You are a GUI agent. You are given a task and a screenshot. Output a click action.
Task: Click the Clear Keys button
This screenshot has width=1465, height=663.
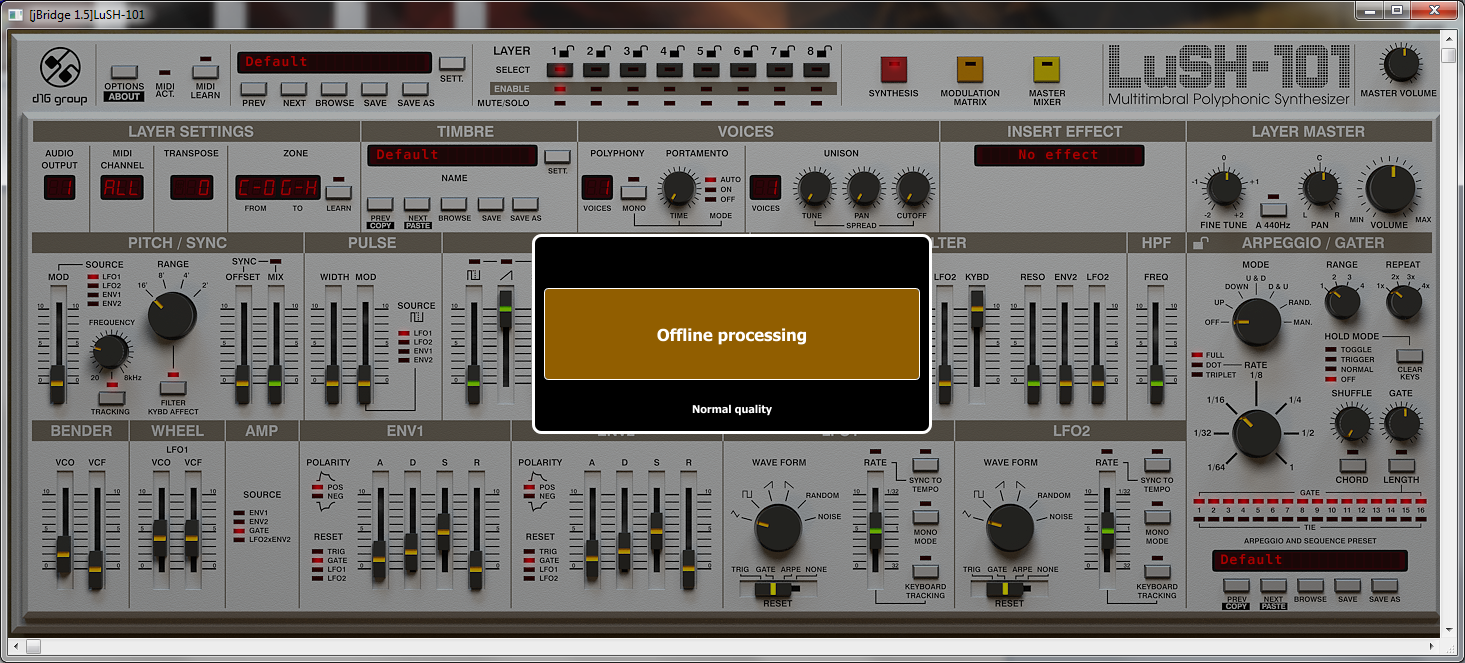click(x=1409, y=355)
